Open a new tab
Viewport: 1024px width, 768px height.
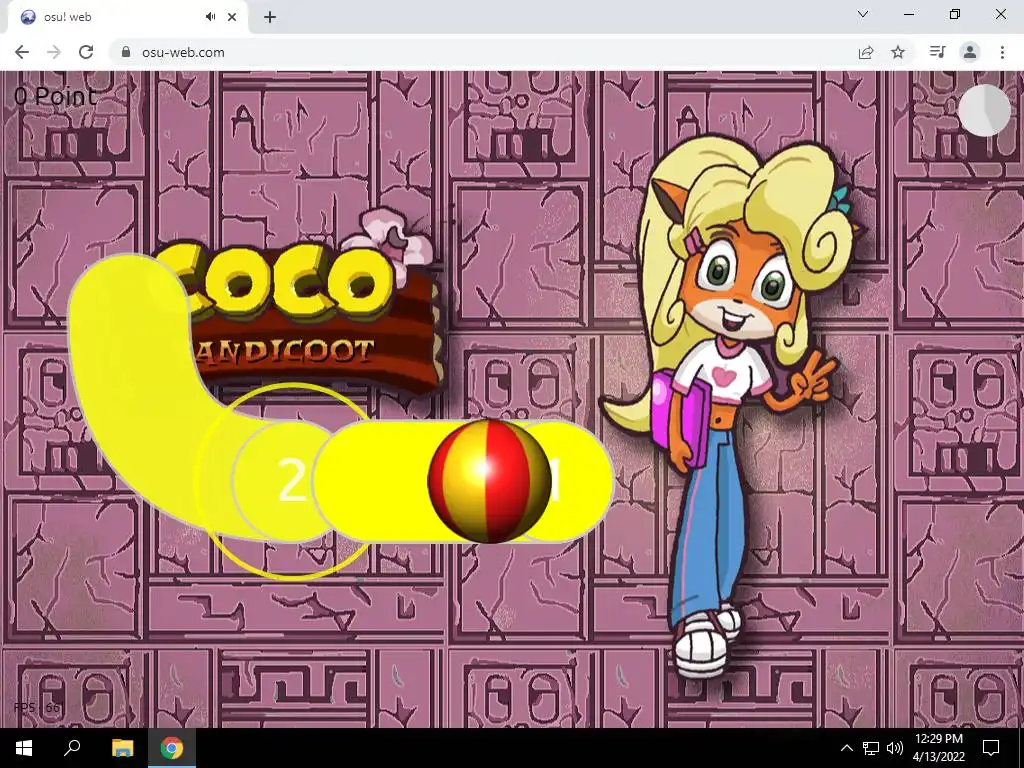pos(270,17)
